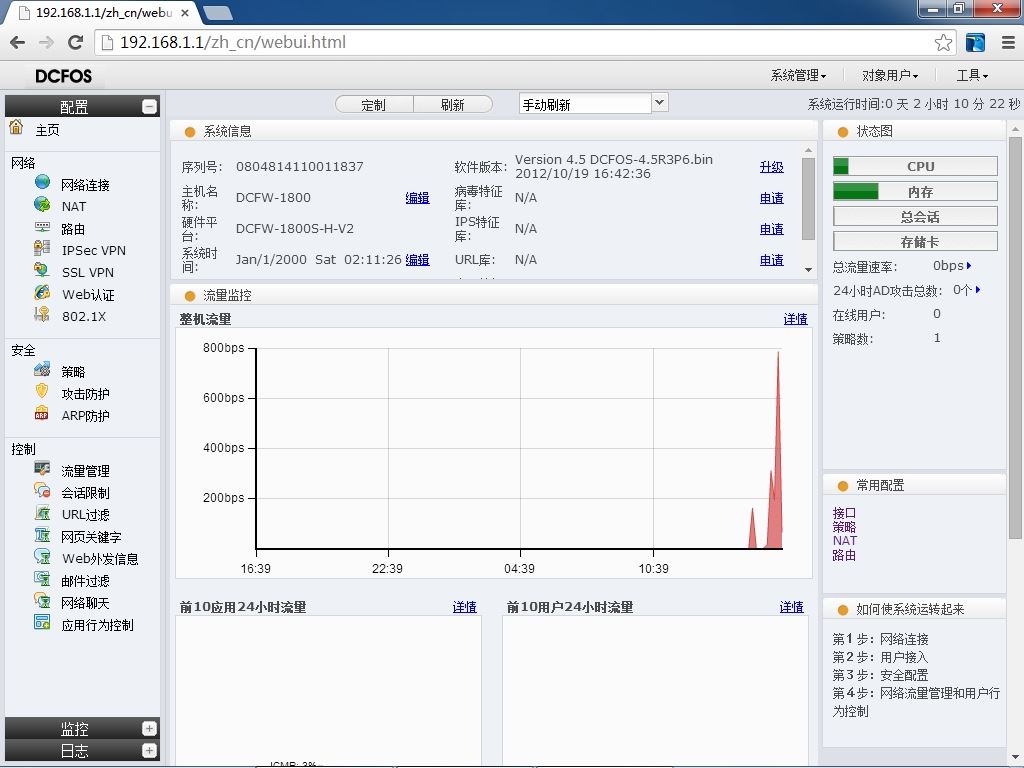Bookmark page with the star icon
The image size is (1024, 768).
click(943, 42)
